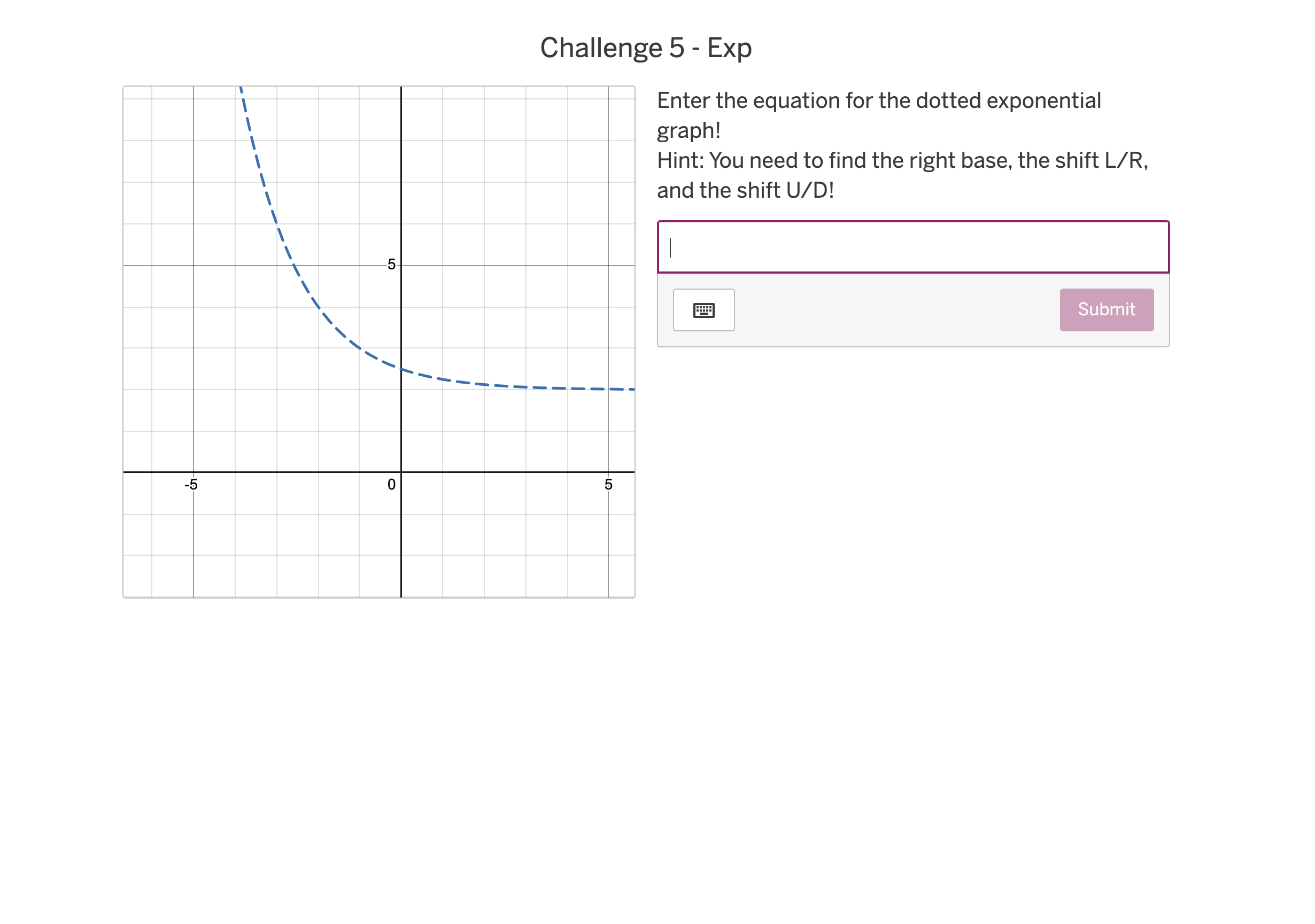
Task: Click the Challenge 5 - Exp title
Action: coord(646,48)
